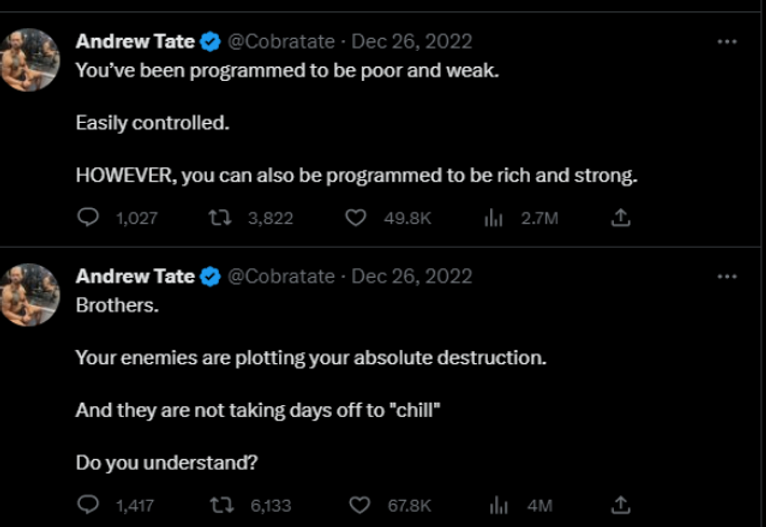
Task: Click verified badge on first tweet
Action: click(x=211, y=42)
